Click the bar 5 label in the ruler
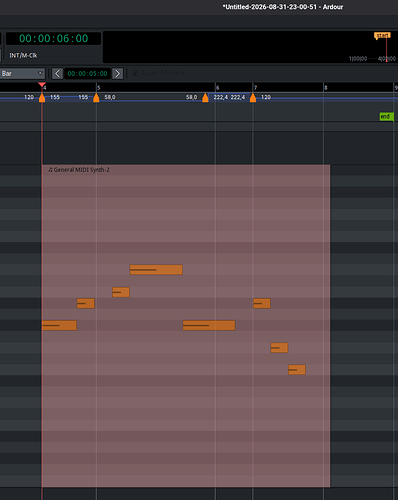The width and height of the screenshot is (398, 500). [99, 88]
